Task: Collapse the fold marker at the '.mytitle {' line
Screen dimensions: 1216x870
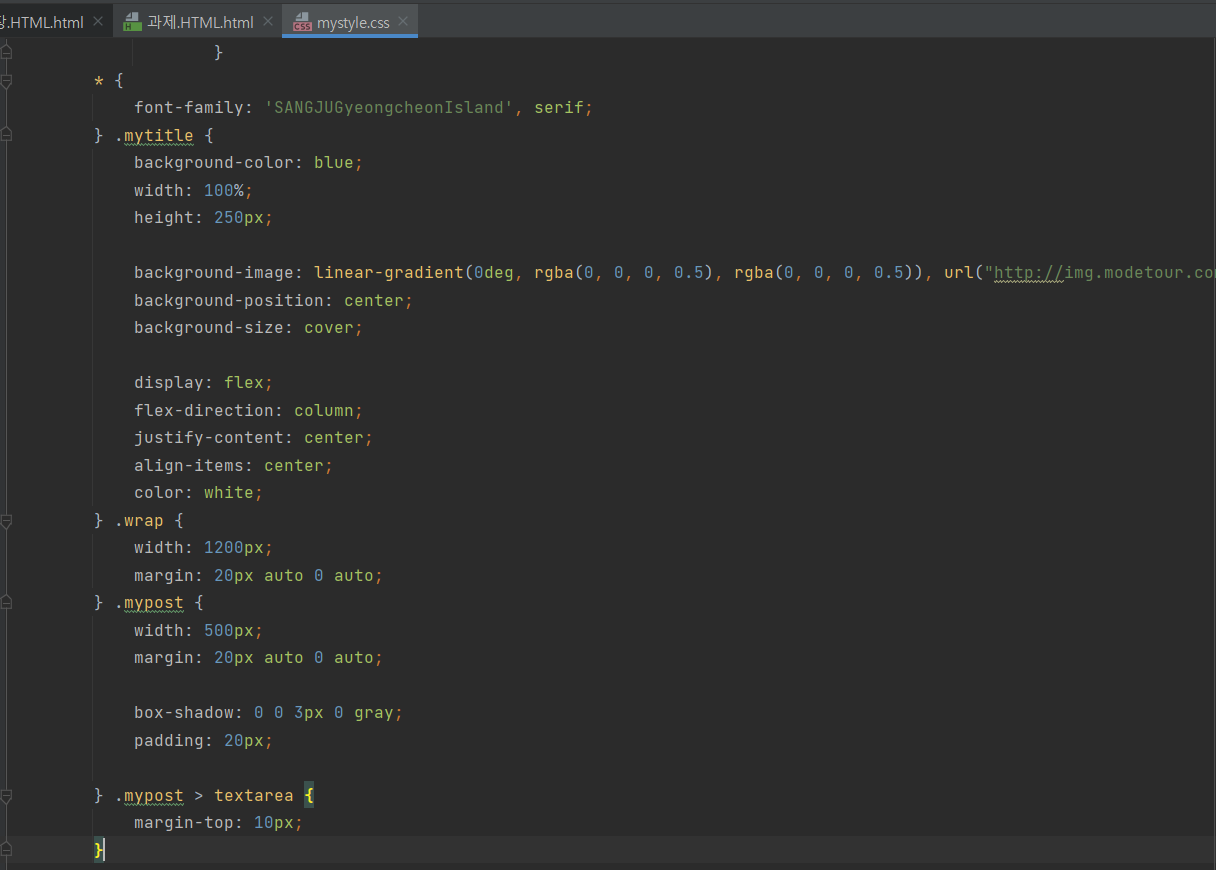Action: pyautogui.click(x=6, y=135)
